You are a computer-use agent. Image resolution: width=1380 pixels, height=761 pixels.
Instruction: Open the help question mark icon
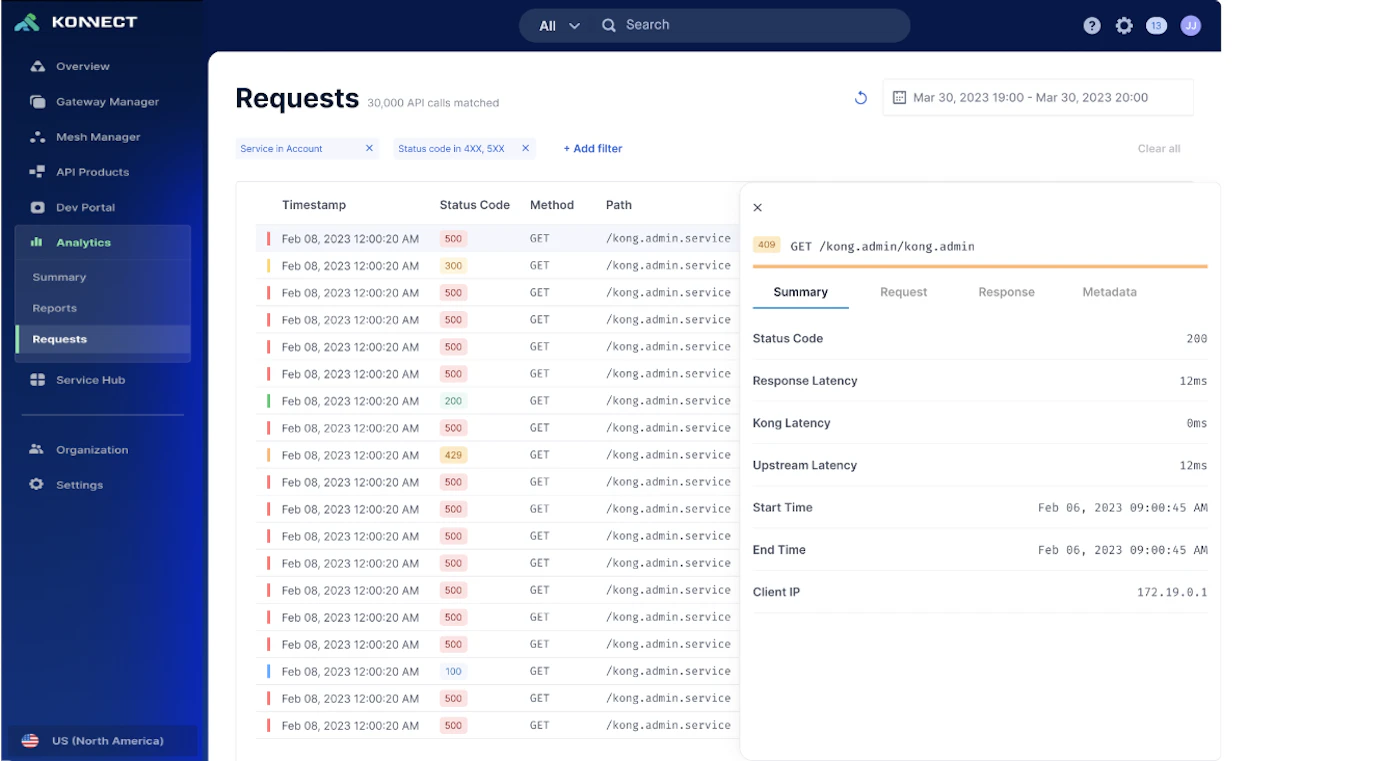pyautogui.click(x=1092, y=26)
